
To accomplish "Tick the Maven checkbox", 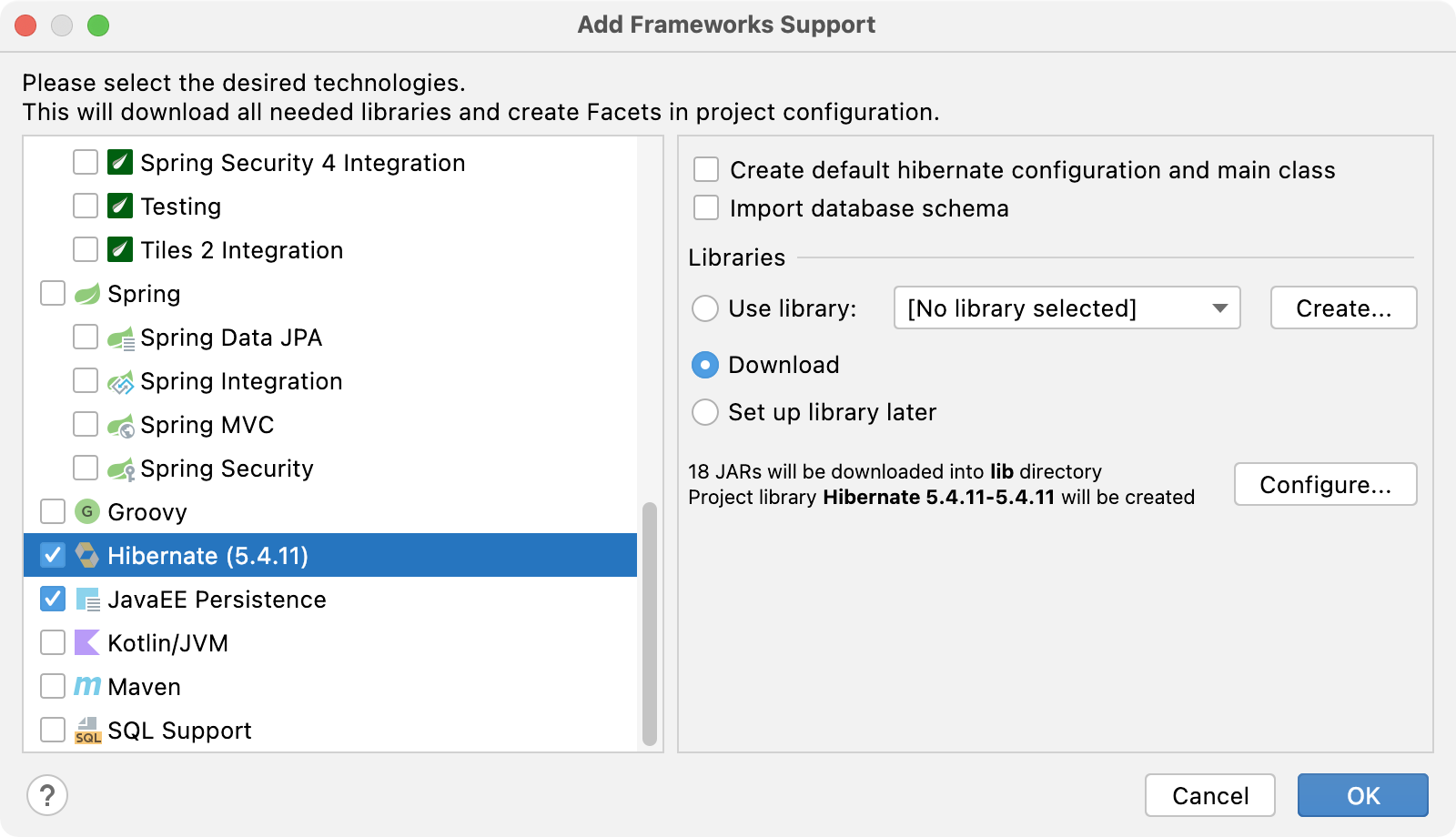I will pyautogui.click(x=53, y=686).
